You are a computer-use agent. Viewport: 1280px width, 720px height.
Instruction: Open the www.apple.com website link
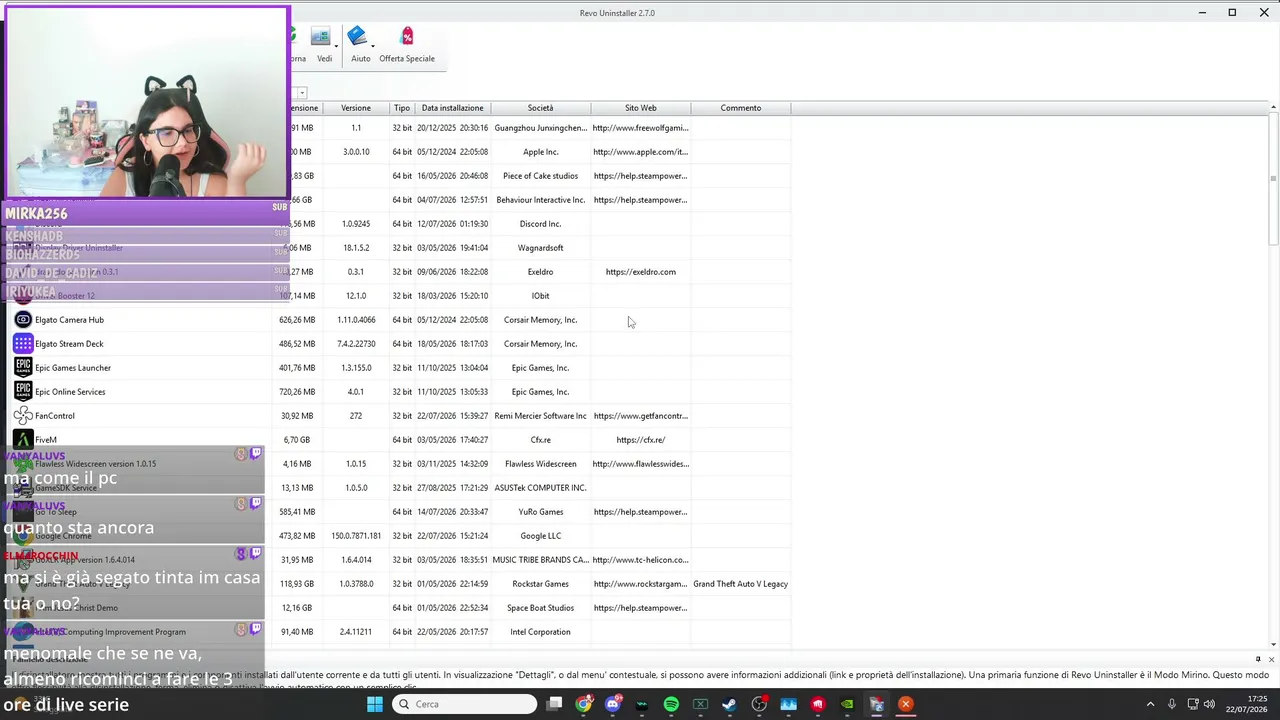[641, 152]
